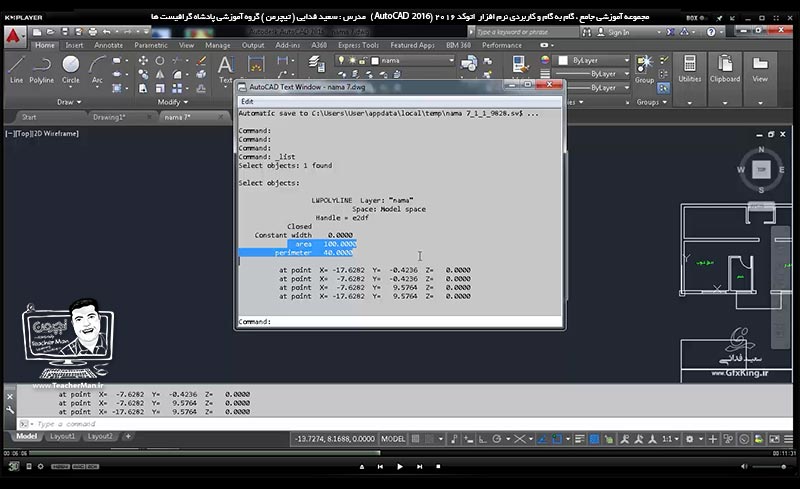Screen dimensions: 800x489
Task: Click the Group icon
Action: (x=644, y=70)
